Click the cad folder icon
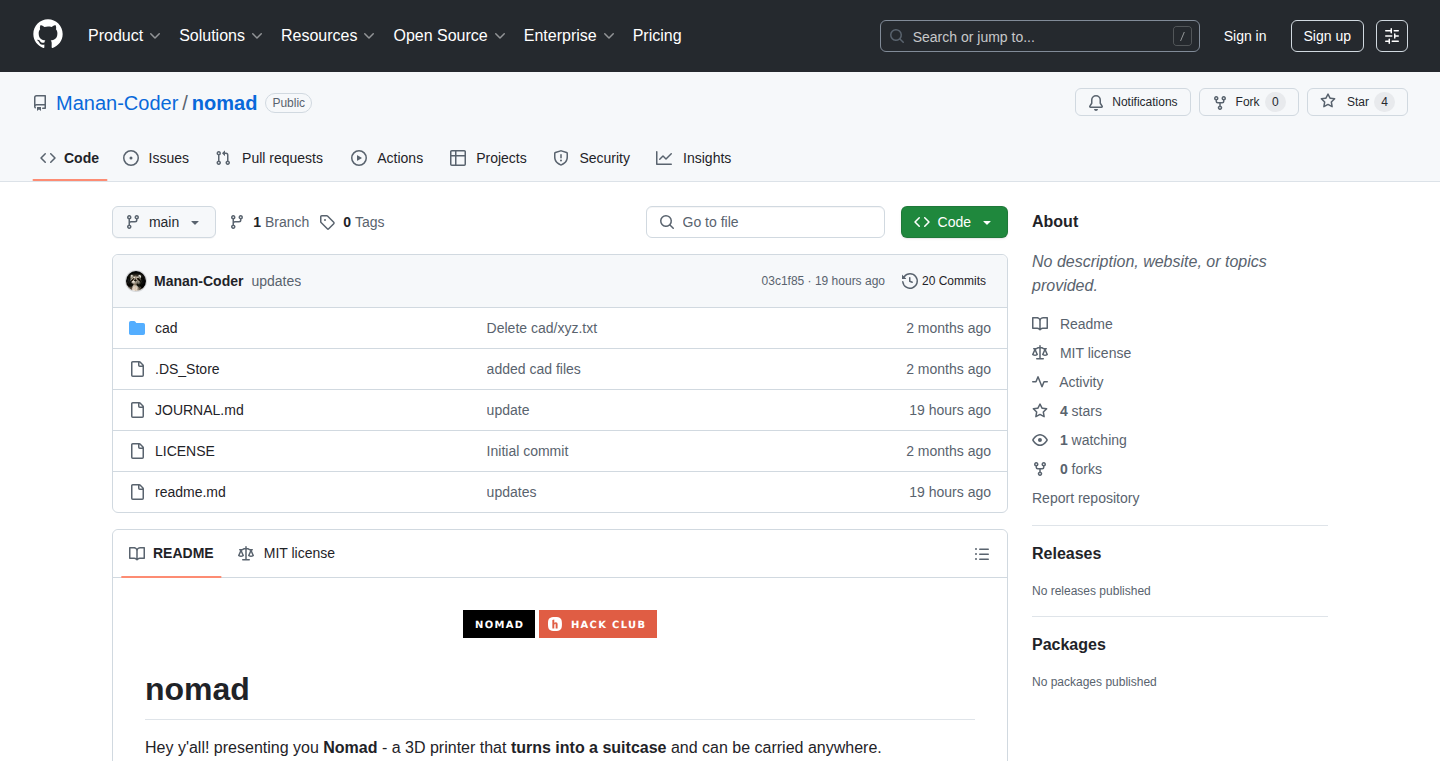 [x=137, y=328]
